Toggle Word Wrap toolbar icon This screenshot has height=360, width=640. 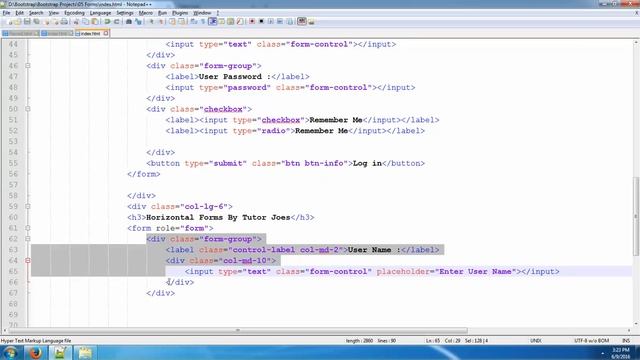[193, 21]
